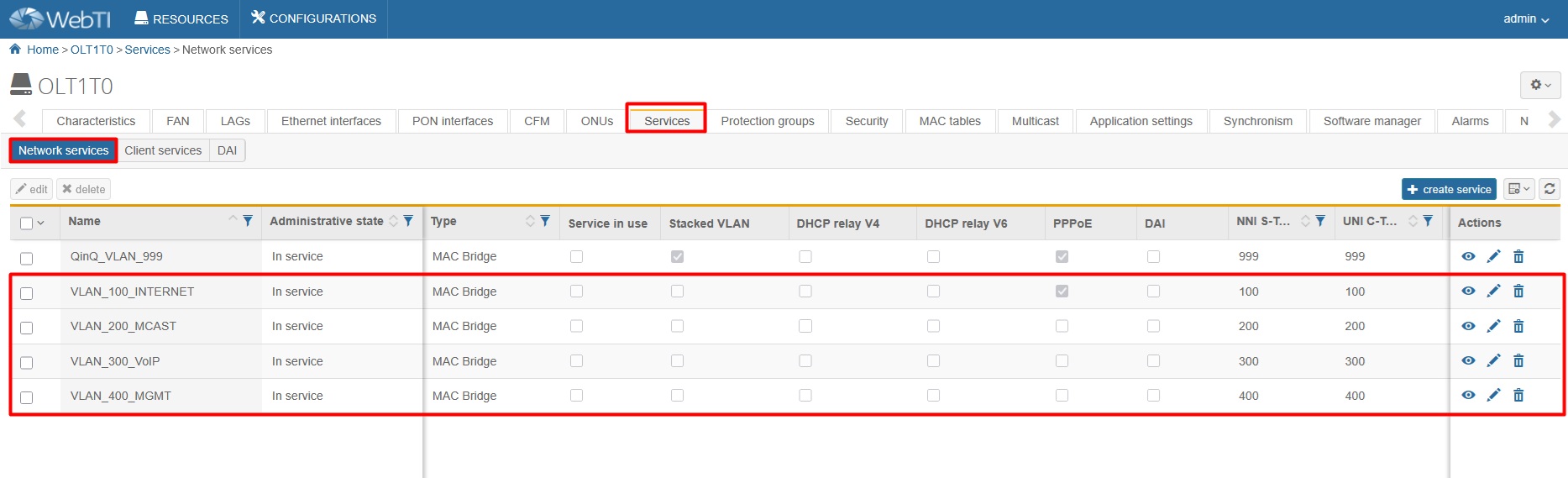
Task: Click trash icon for QinQ_VLAN_999 row
Action: tap(1518, 256)
